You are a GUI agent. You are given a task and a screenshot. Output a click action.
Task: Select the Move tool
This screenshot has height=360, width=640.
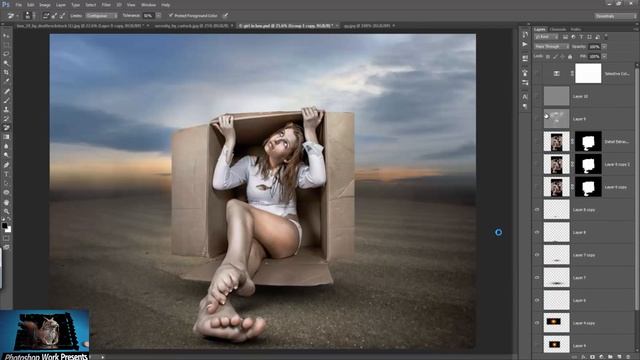click(6, 36)
